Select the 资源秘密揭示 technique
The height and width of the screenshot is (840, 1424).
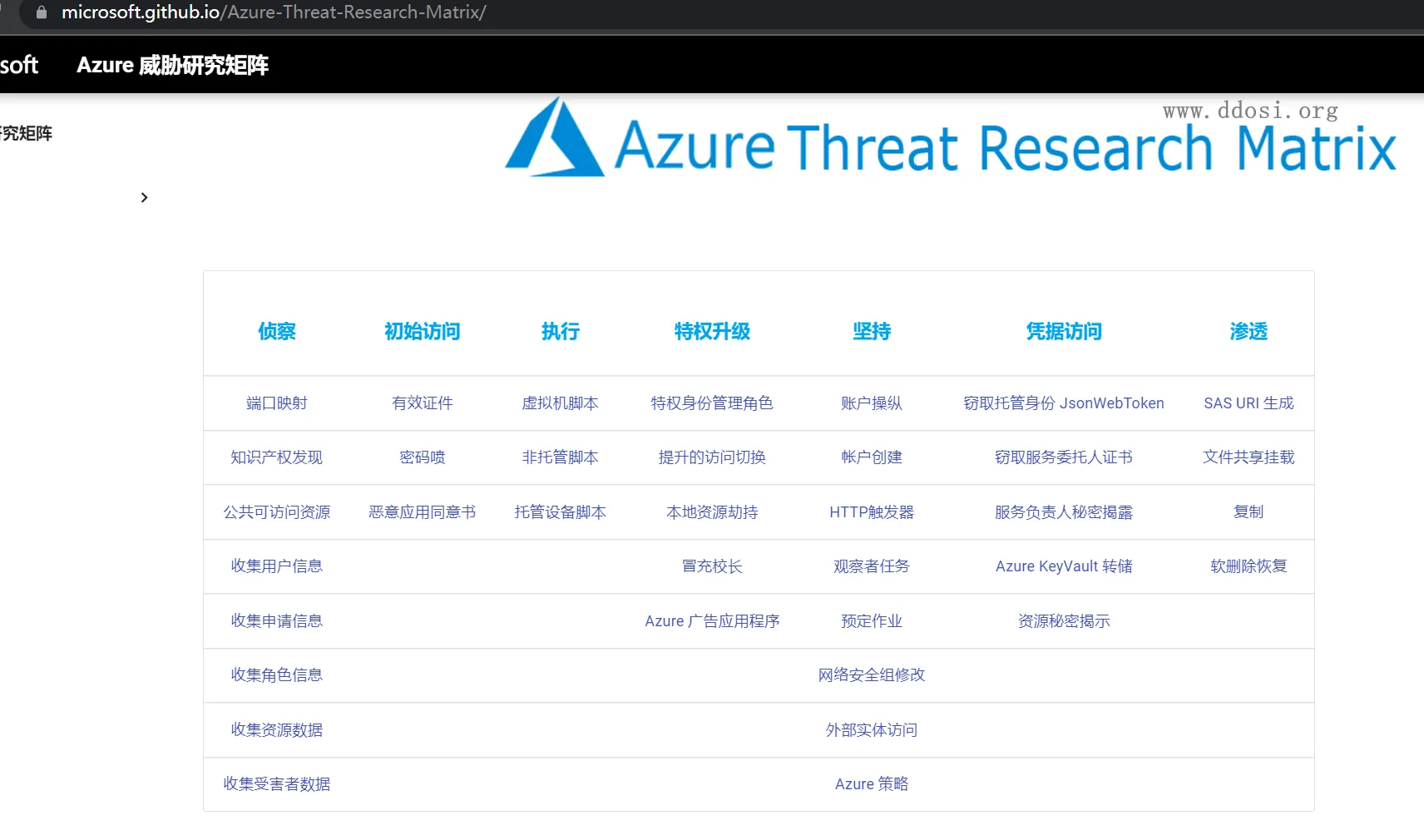click(x=1064, y=621)
